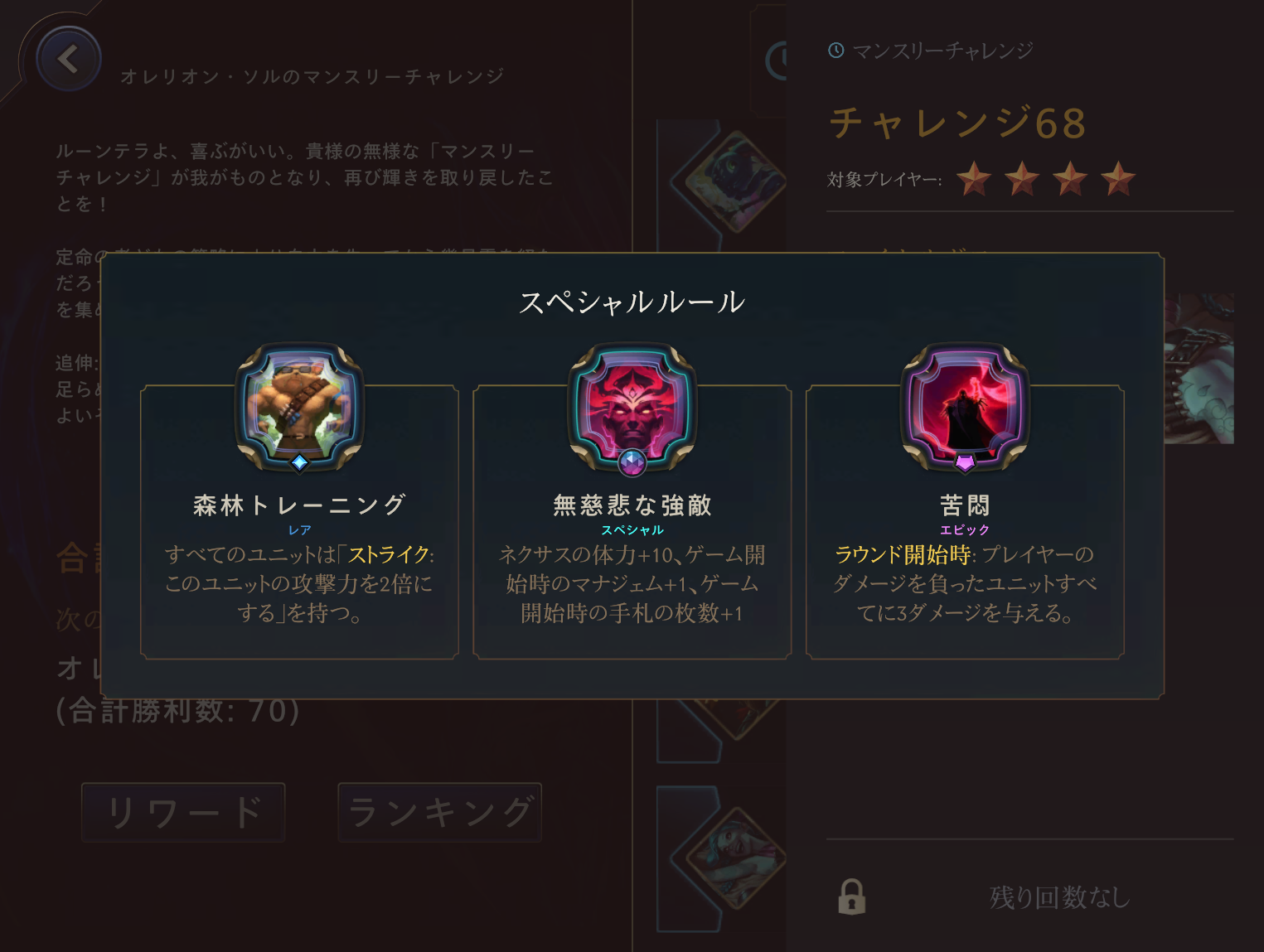The width and height of the screenshot is (1264, 952).
Task: Click the fourth star in 対象プレイヤー rating
Action: pos(1118,178)
